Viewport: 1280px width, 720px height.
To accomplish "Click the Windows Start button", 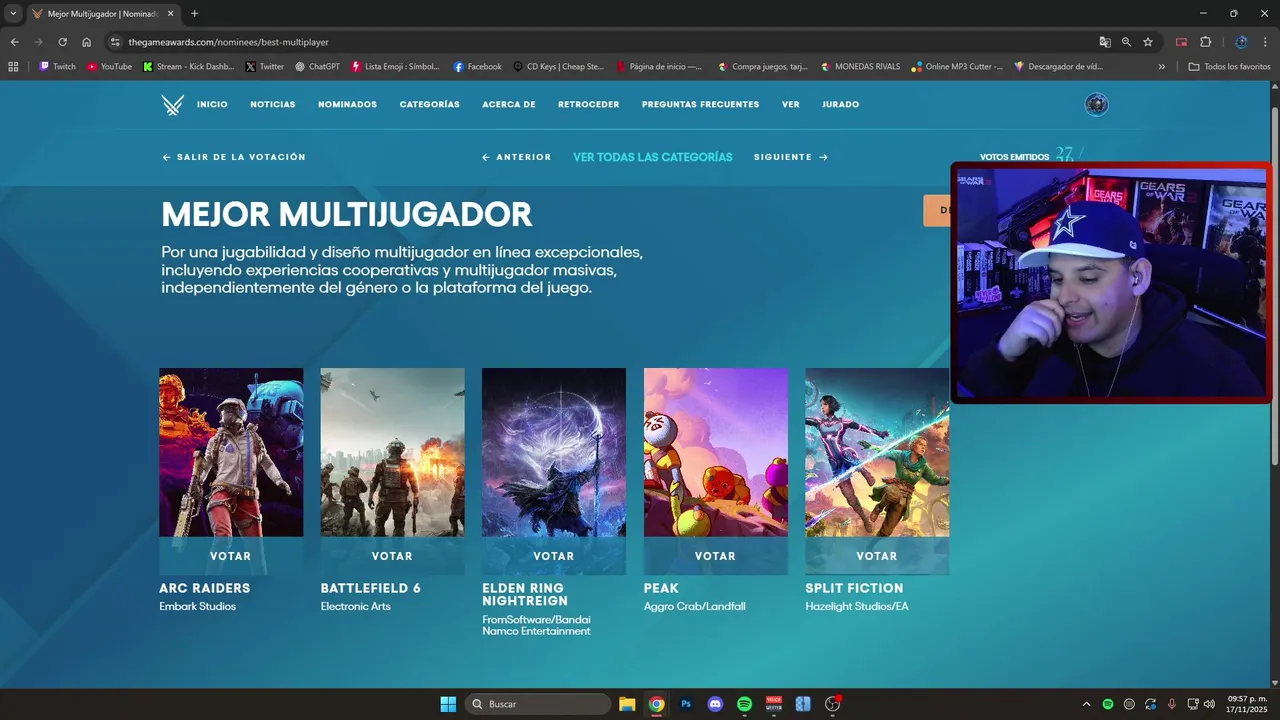I will [448, 704].
